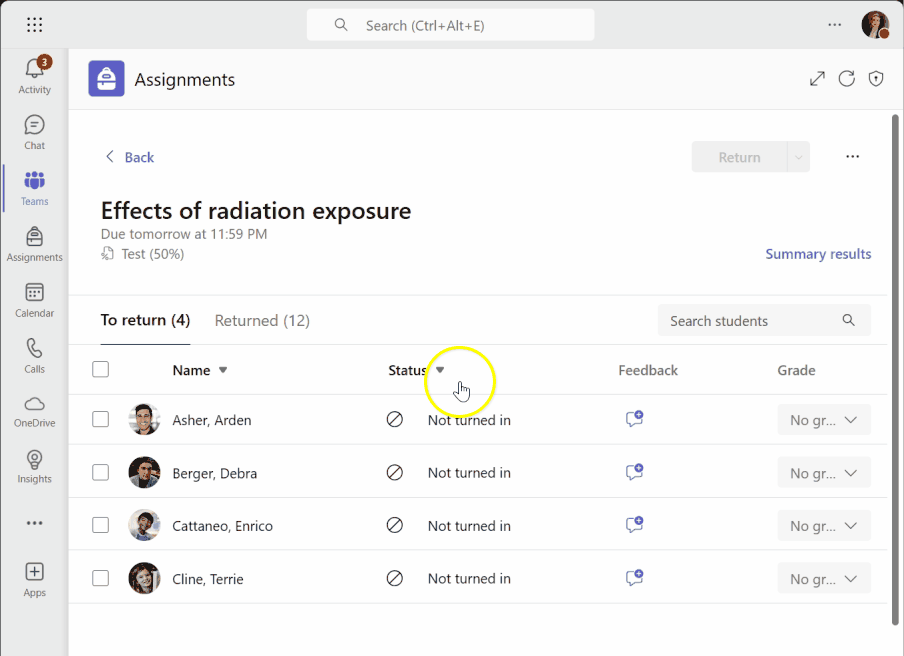The image size is (904, 656).
Task: Click Not turned in status for Asher, Arden
Action: pos(469,420)
